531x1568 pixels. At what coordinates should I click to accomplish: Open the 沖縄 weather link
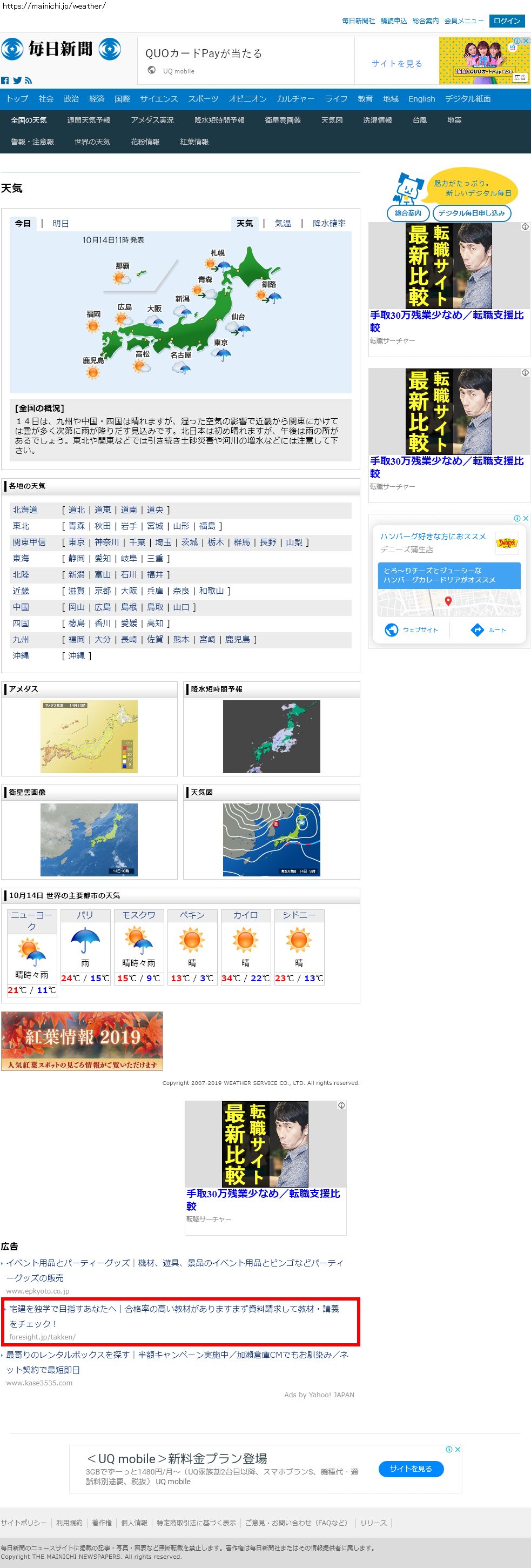pyautogui.click(x=77, y=655)
